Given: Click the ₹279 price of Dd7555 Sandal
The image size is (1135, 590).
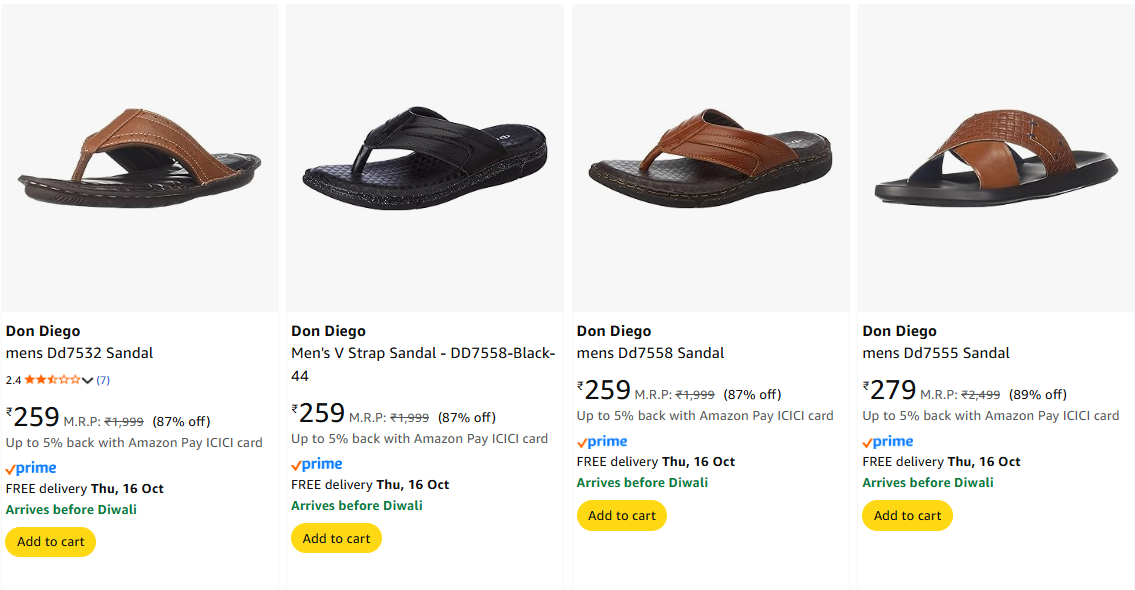Looking at the screenshot, I should 891,390.
